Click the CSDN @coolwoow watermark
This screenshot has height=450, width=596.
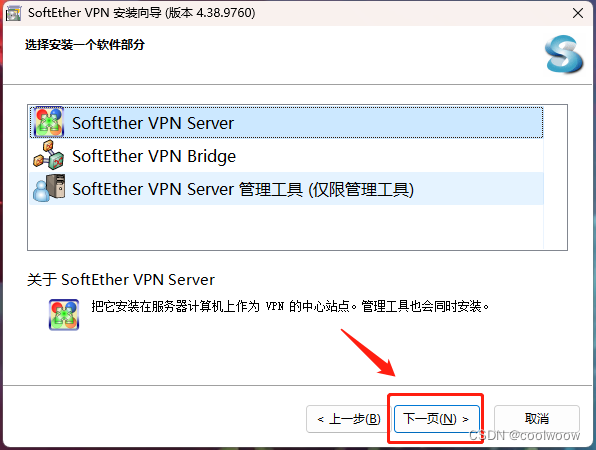[525, 435]
